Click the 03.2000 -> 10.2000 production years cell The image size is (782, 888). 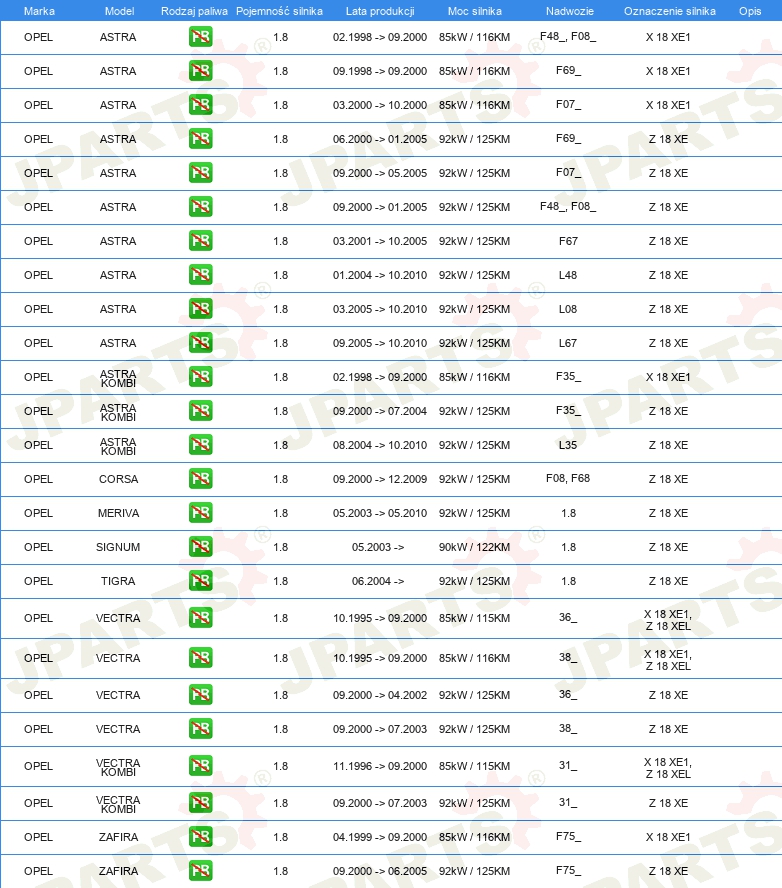click(380, 105)
